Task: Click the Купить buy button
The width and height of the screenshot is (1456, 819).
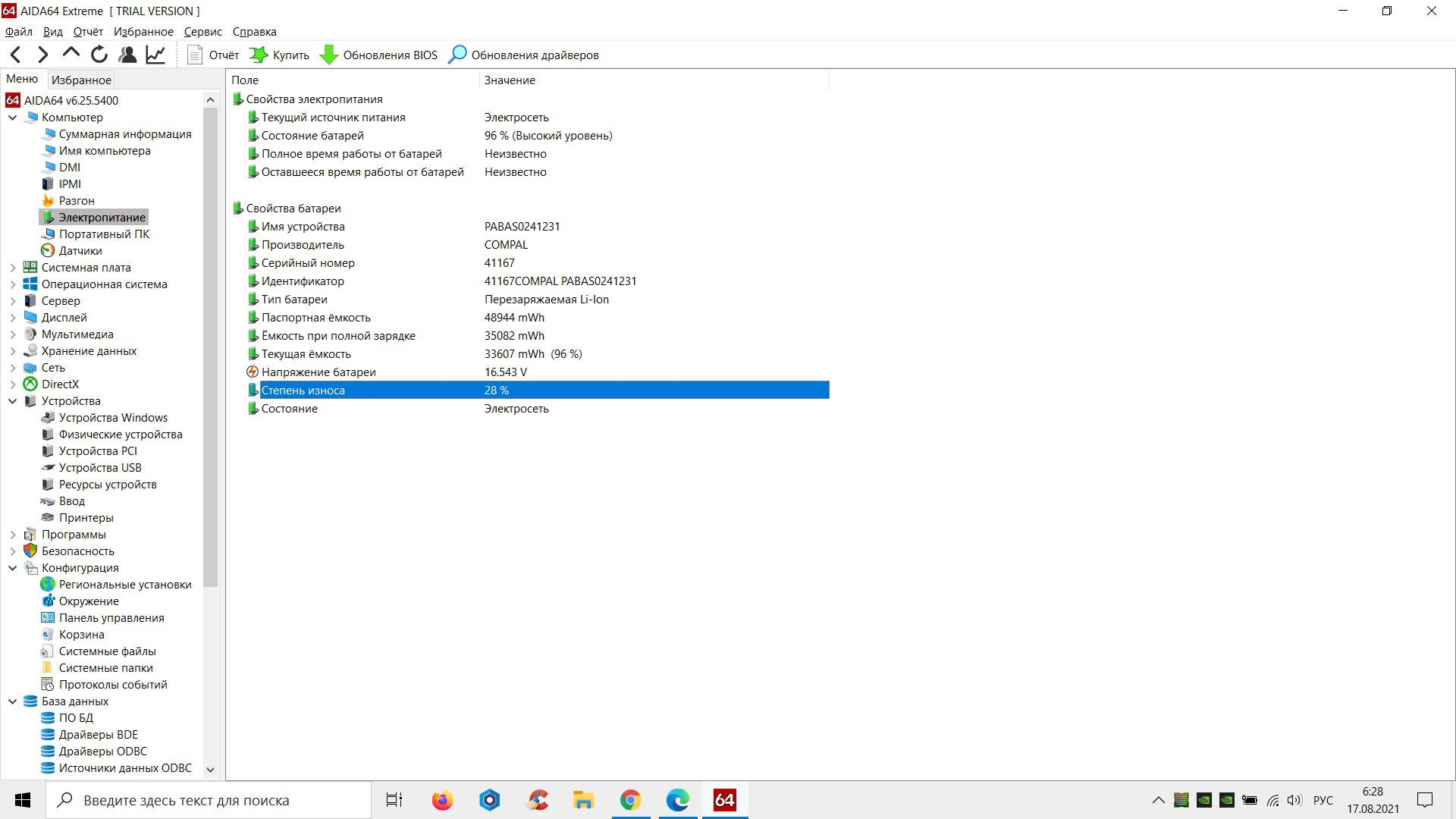Action: click(280, 55)
